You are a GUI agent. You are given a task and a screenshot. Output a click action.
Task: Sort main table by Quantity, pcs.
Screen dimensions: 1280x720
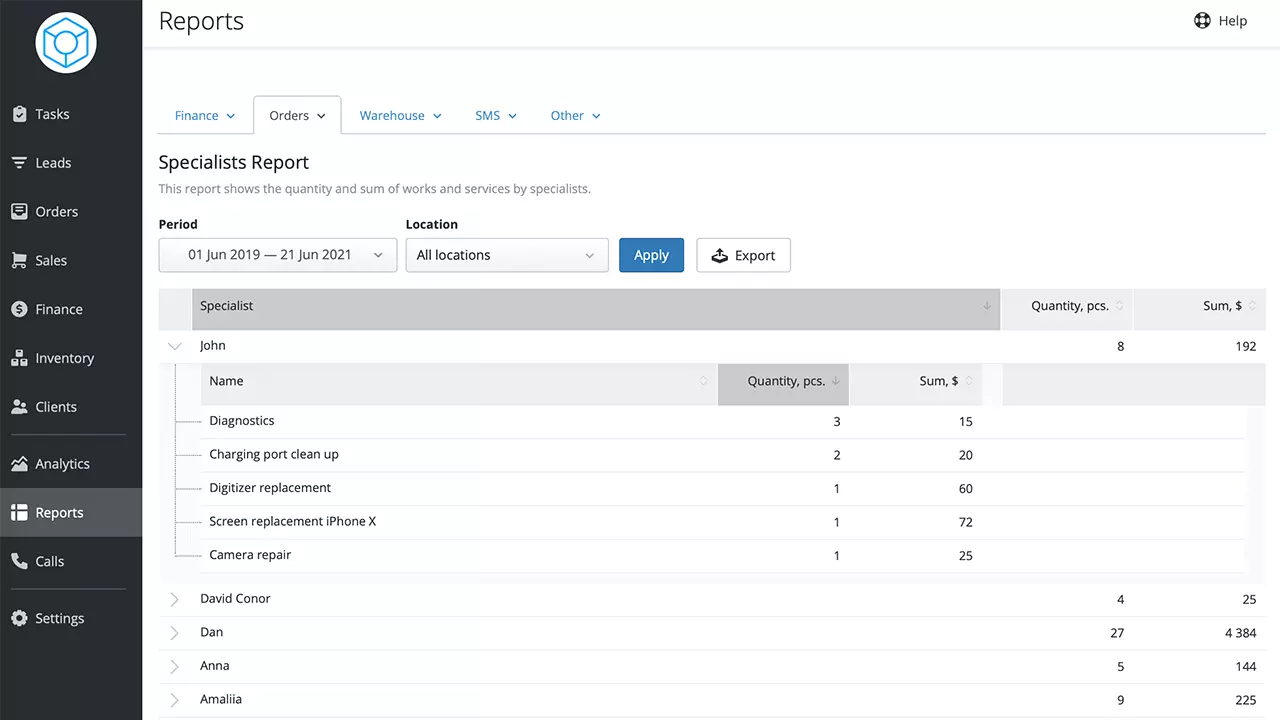(x=1067, y=309)
